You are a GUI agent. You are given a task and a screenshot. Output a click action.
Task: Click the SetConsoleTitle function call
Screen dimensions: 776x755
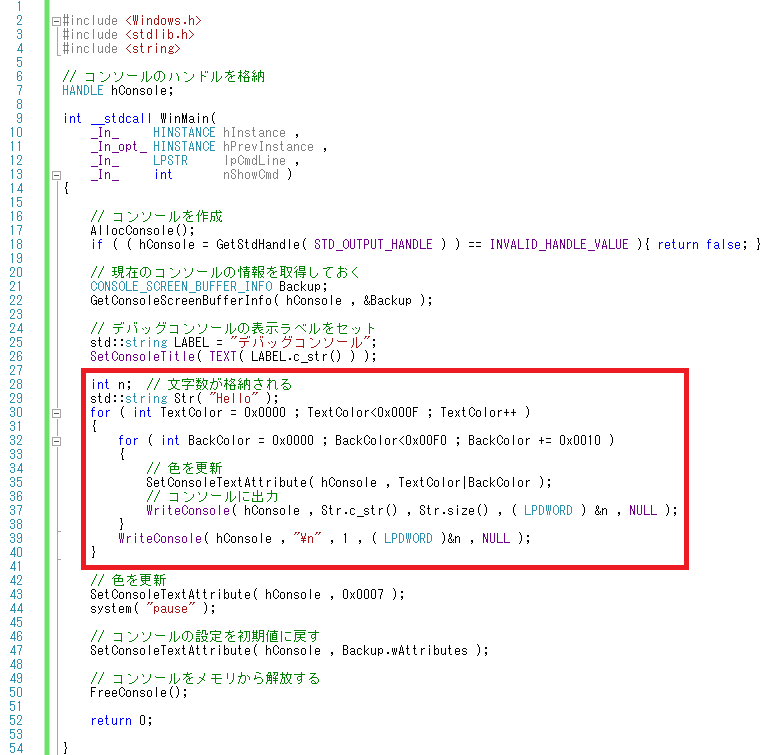click(143, 356)
